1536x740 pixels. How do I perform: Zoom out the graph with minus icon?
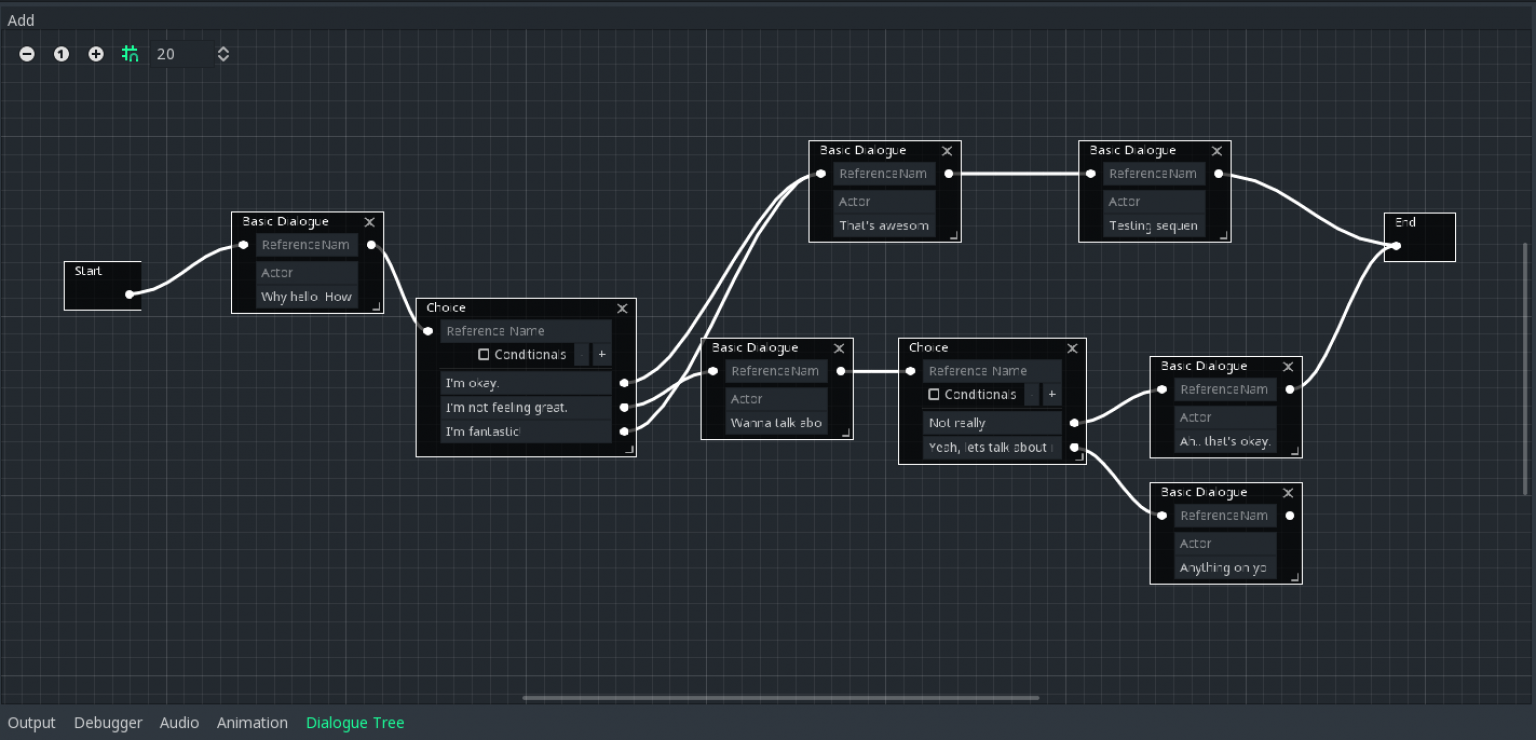pos(27,54)
